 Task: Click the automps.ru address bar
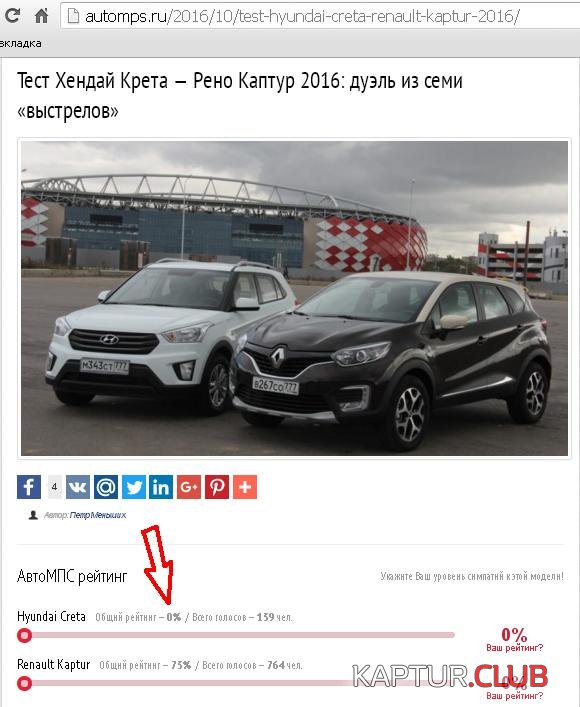(320, 16)
